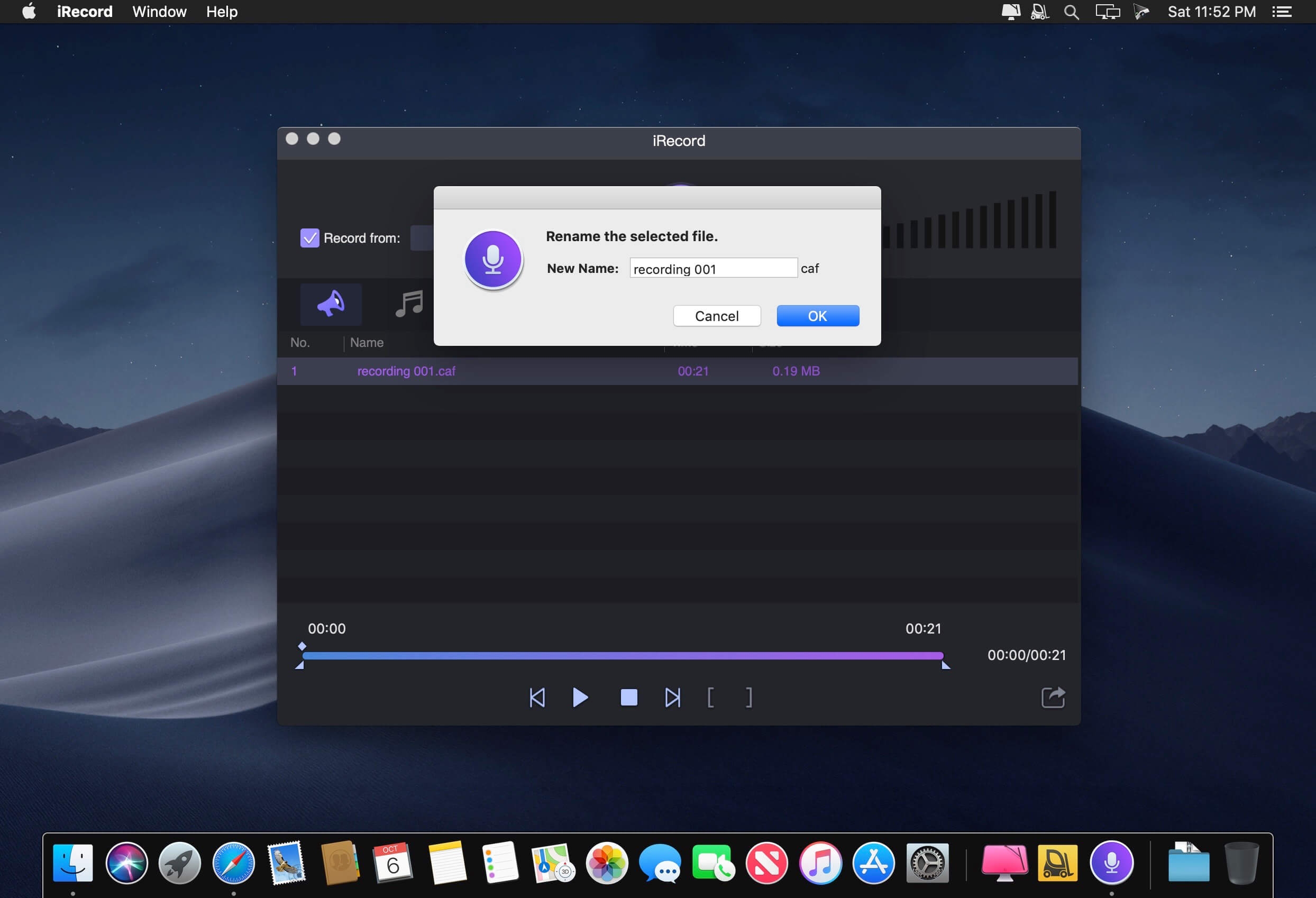Select the megaphone voice recordings tab
The image size is (1316, 898).
click(x=331, y=304)
